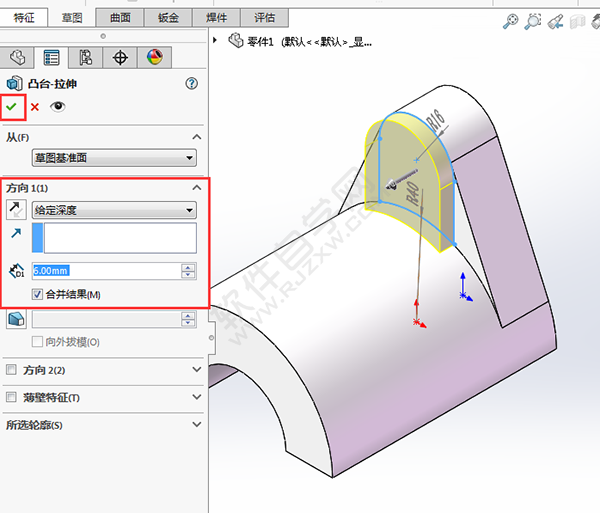Toggle 向外拔模(O) checkbox
Screen dimensions: 600x513
37,342
